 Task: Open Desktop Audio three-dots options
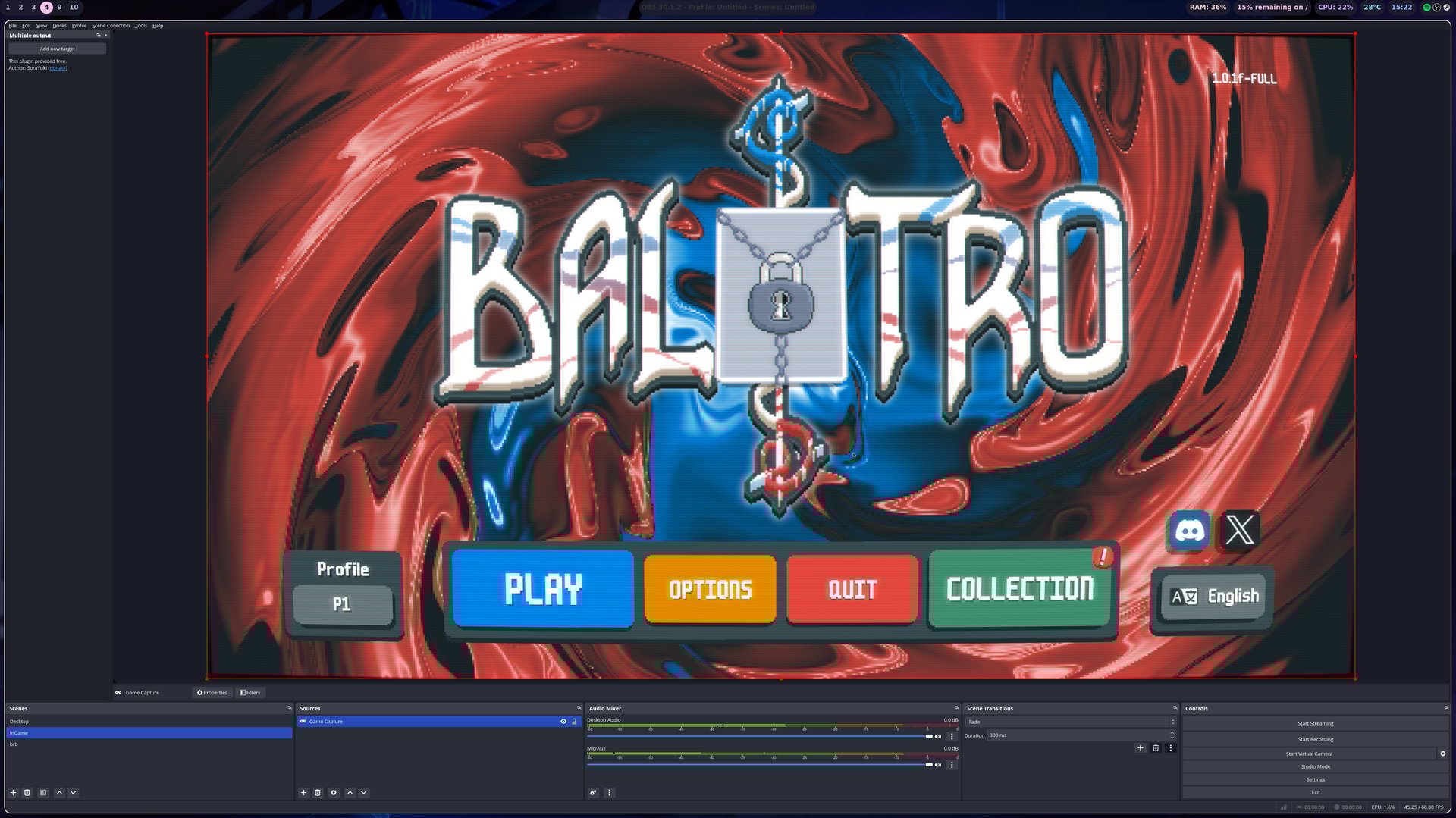click(952, 736)
